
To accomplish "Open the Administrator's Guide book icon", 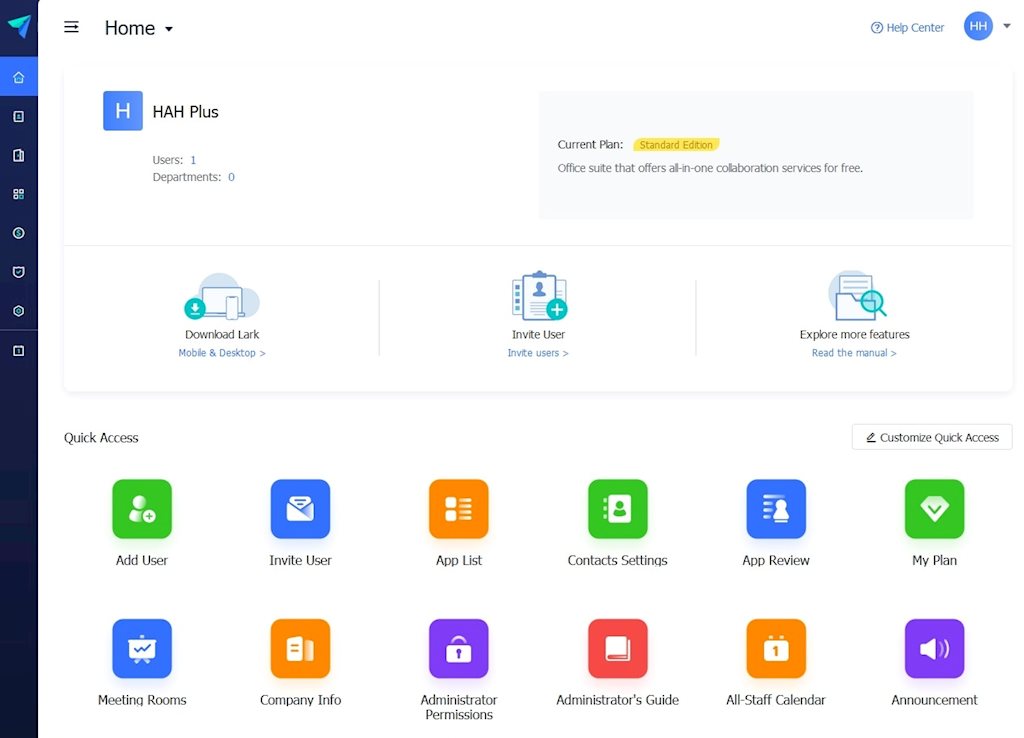I will point(617,649).
